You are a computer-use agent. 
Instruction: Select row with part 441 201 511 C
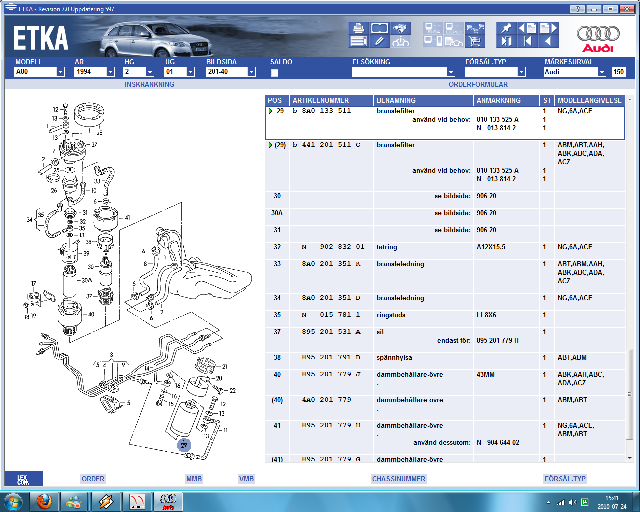point(445,166)
